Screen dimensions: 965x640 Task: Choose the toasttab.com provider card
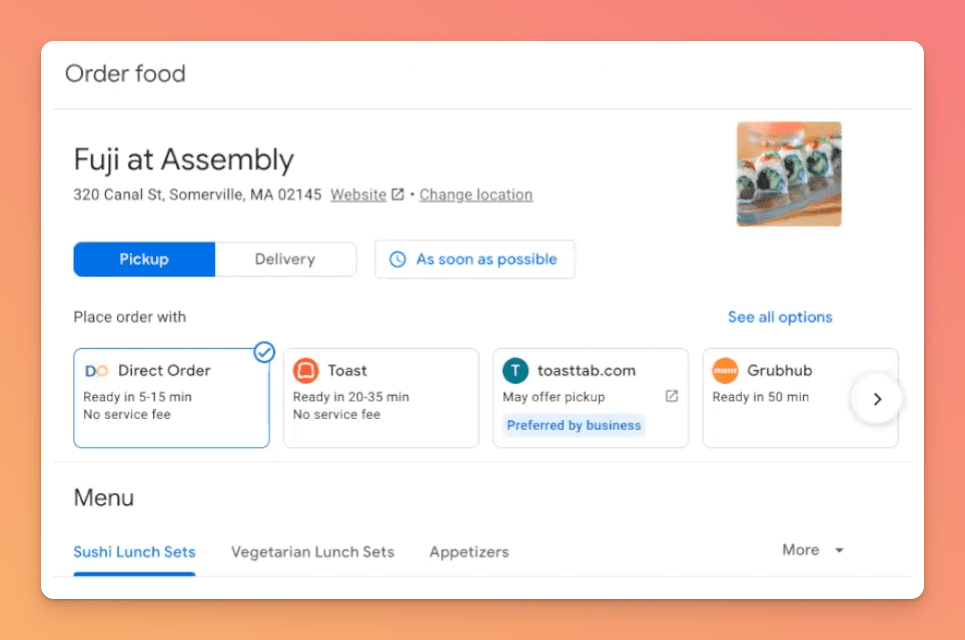tap(591, 398)
